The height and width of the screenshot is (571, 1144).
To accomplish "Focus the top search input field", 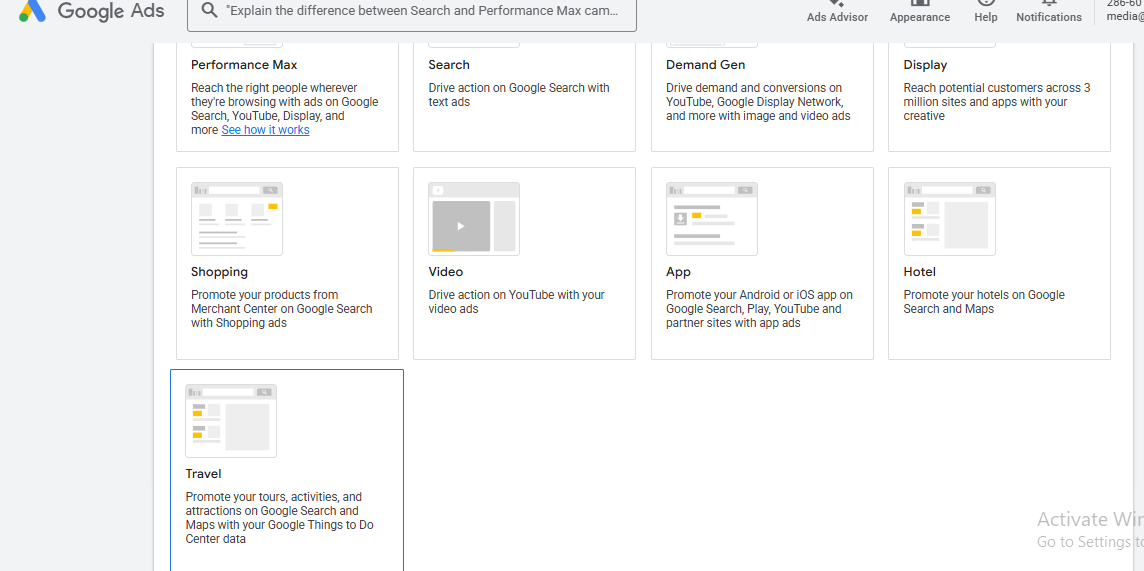I will coord(411,12).
